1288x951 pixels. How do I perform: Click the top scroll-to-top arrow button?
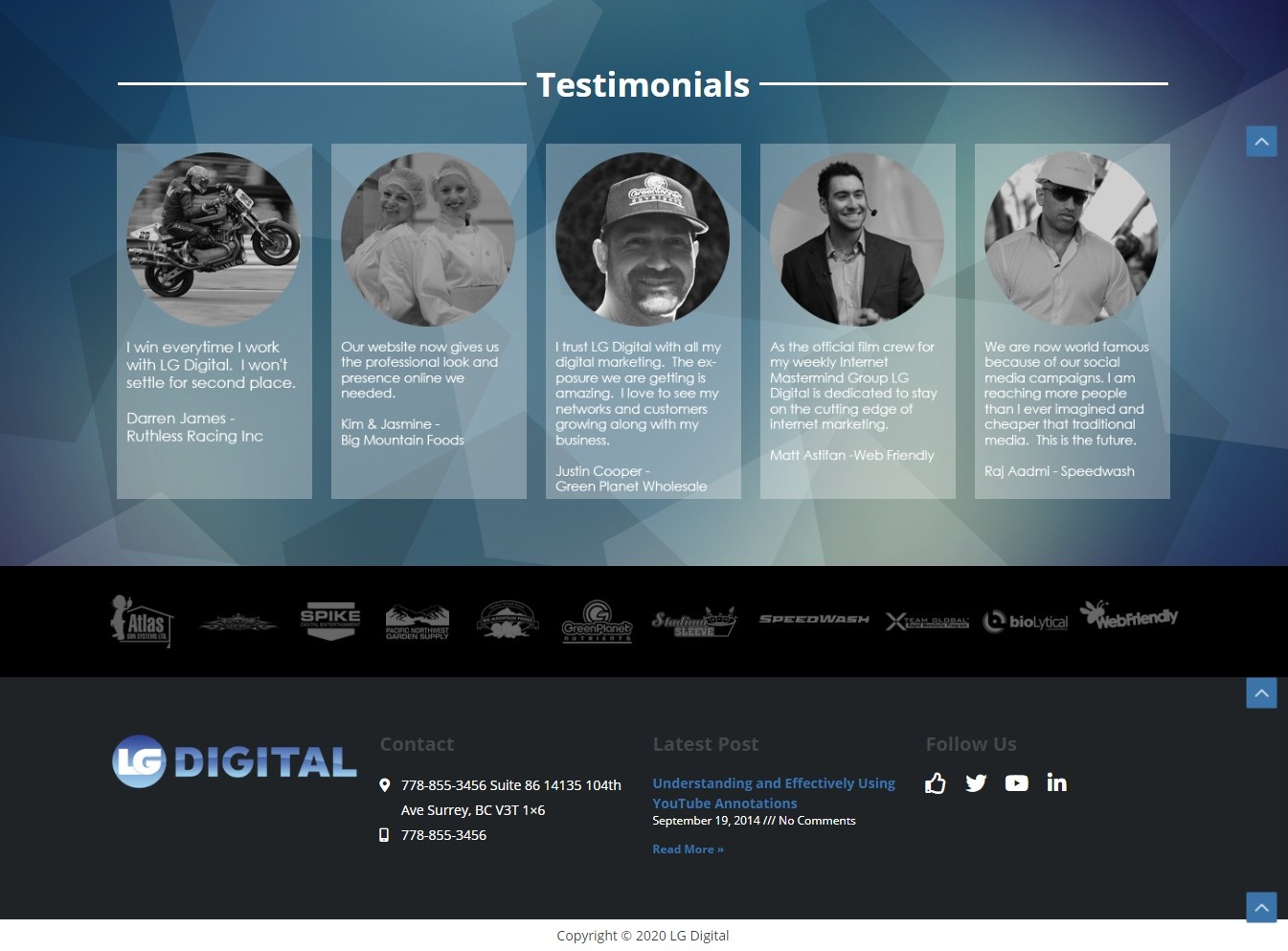pos(1261,141)
